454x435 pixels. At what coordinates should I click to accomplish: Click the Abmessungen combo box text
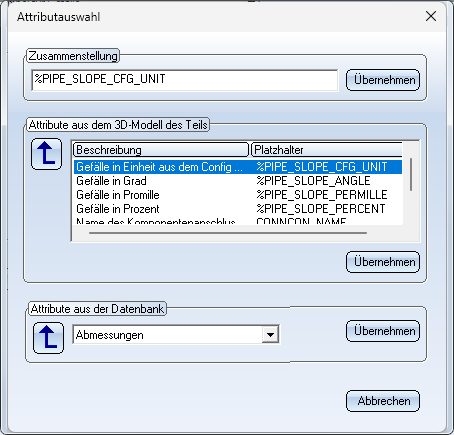[110, 335]
